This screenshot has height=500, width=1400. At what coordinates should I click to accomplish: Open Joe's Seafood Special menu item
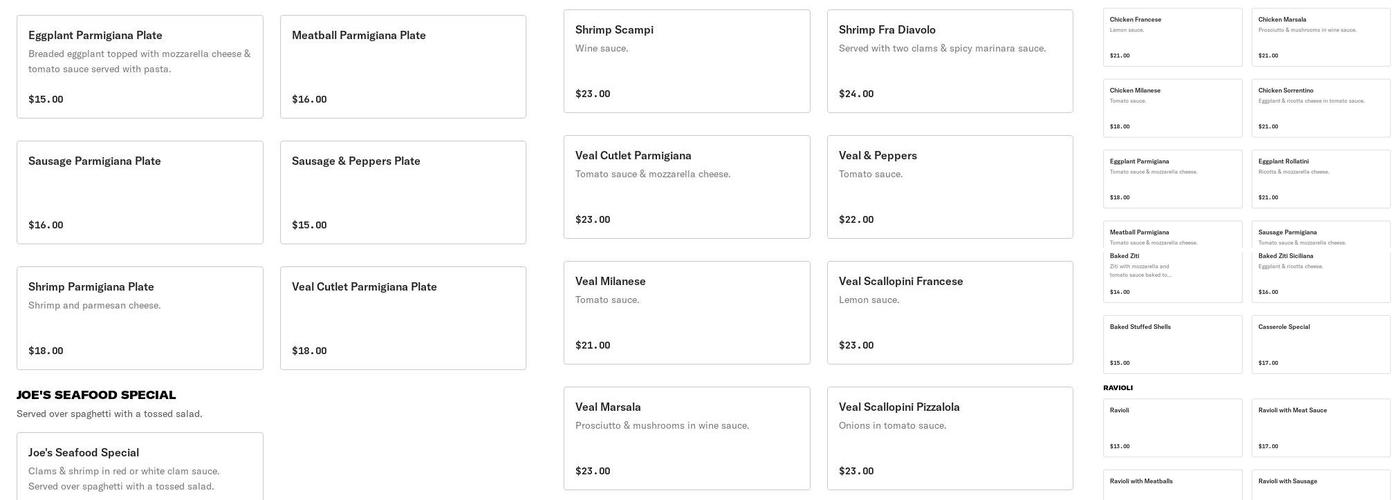140,467
